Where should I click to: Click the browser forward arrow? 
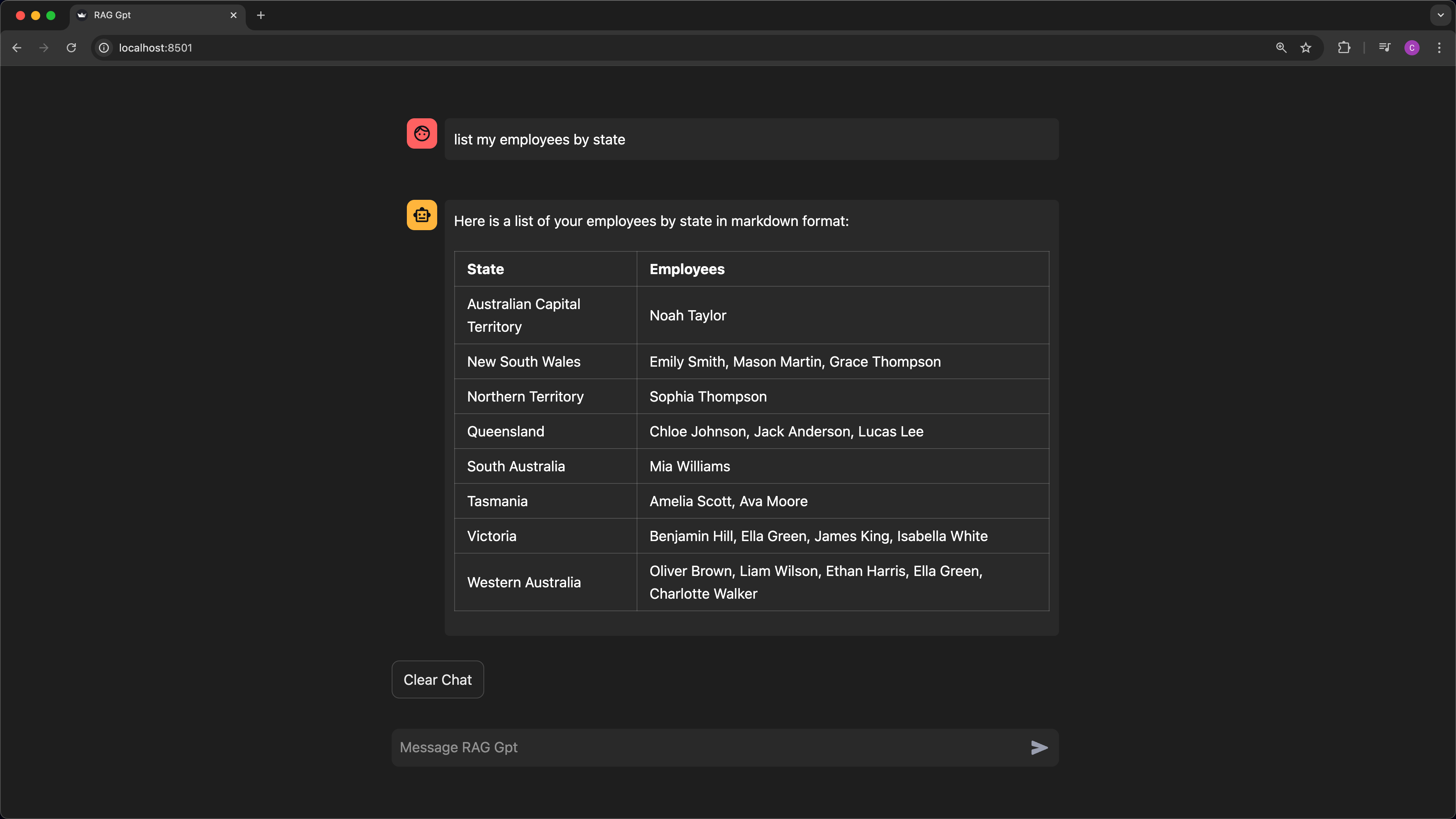[x=44, y=48]
